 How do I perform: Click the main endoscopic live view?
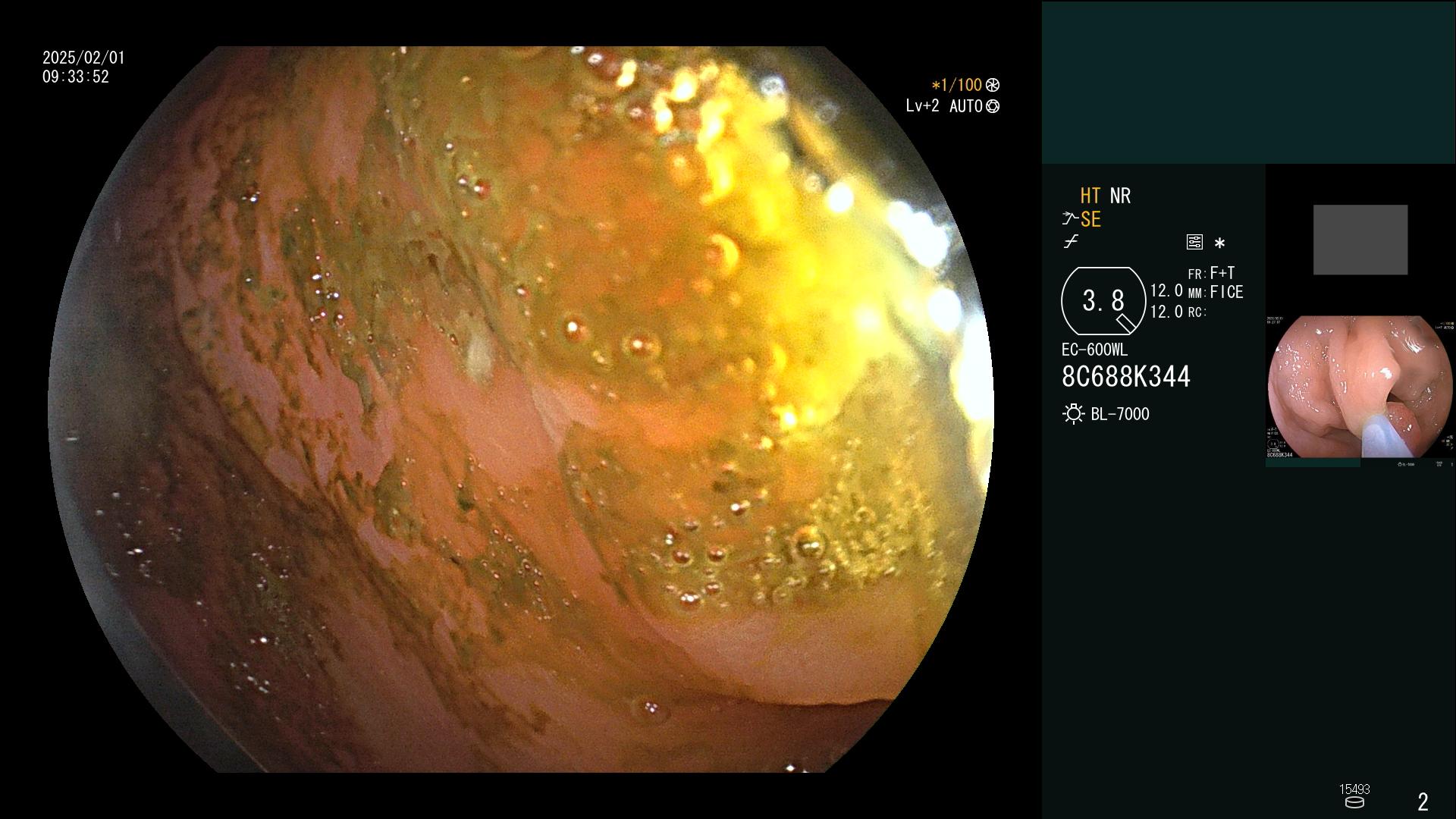pos(520,409)
